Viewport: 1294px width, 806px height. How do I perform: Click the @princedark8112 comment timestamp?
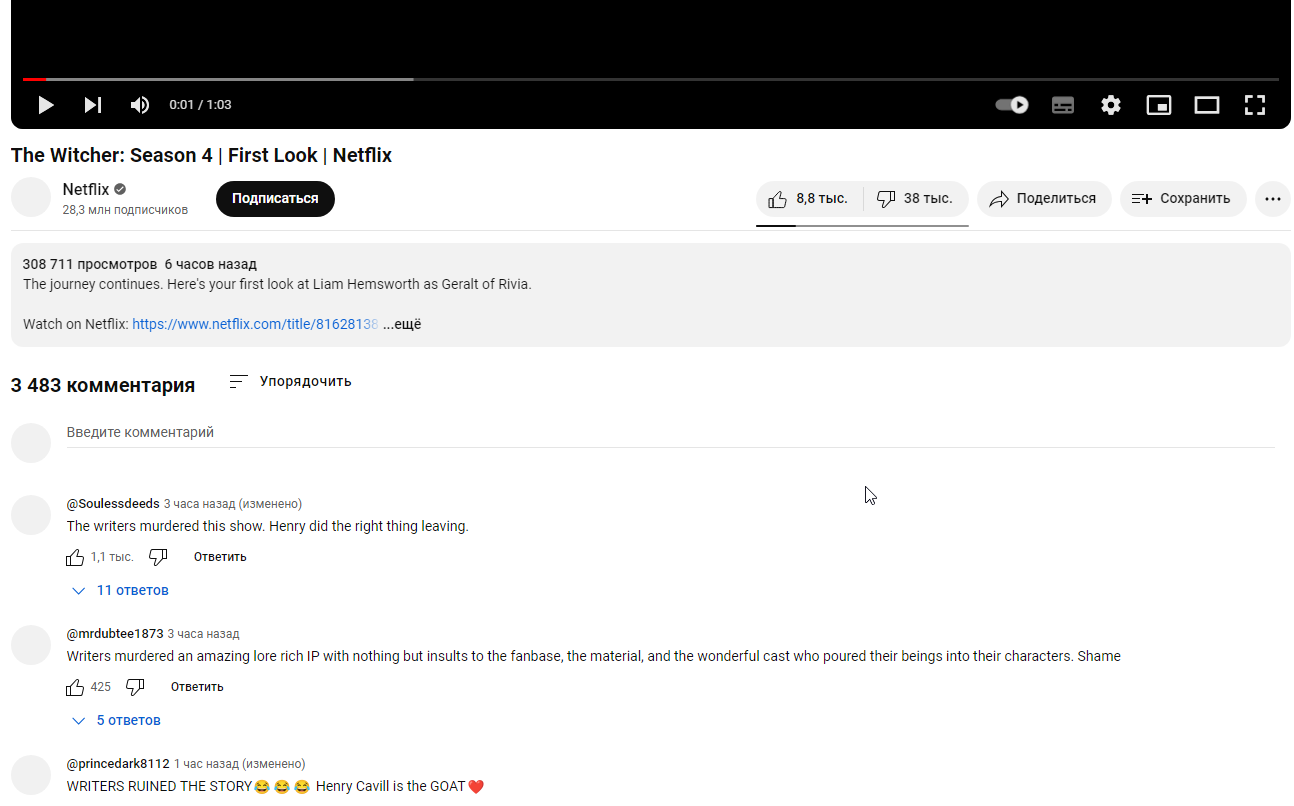tap(240, 764)
